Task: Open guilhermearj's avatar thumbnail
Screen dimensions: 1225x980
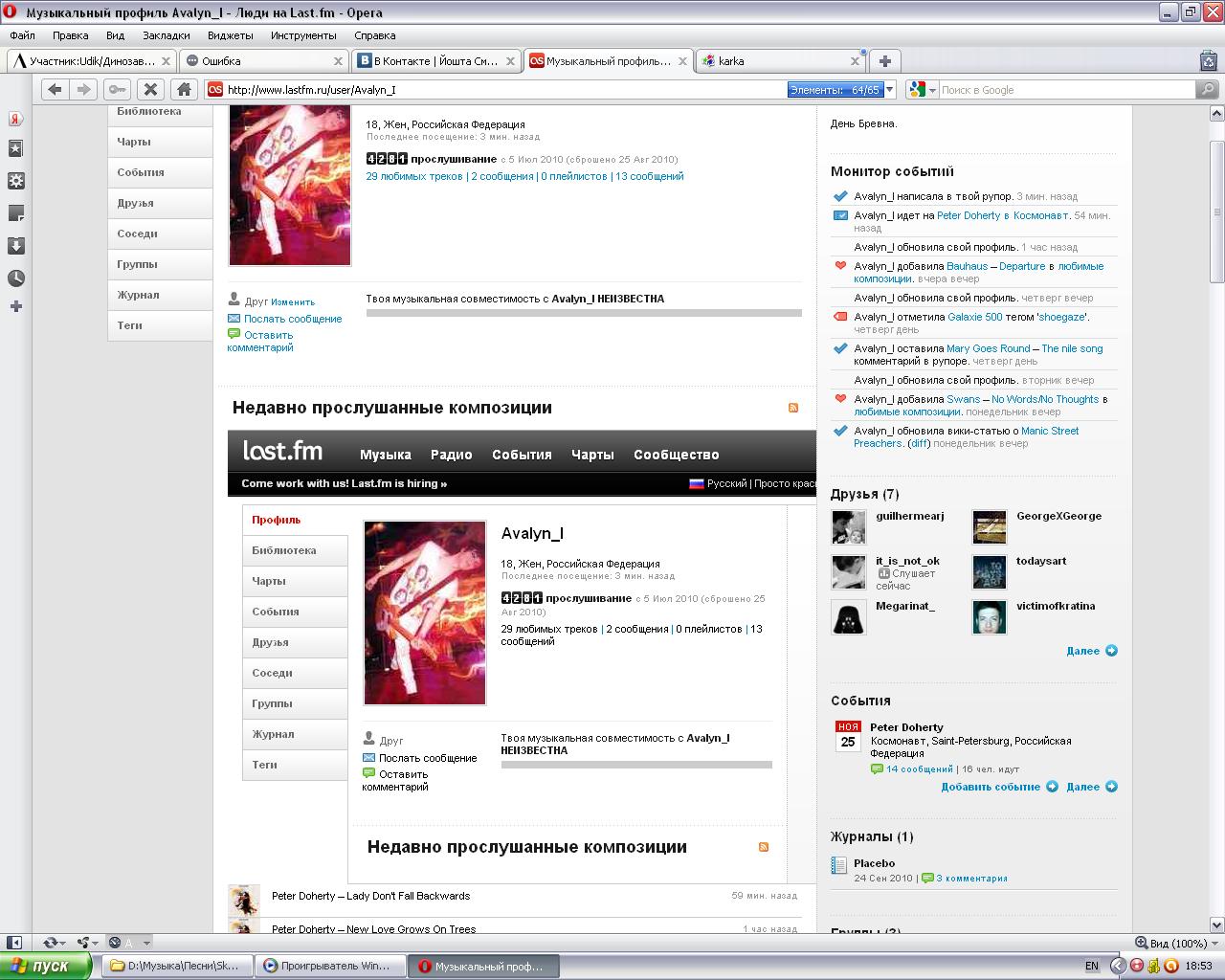Action: (848, 527)
